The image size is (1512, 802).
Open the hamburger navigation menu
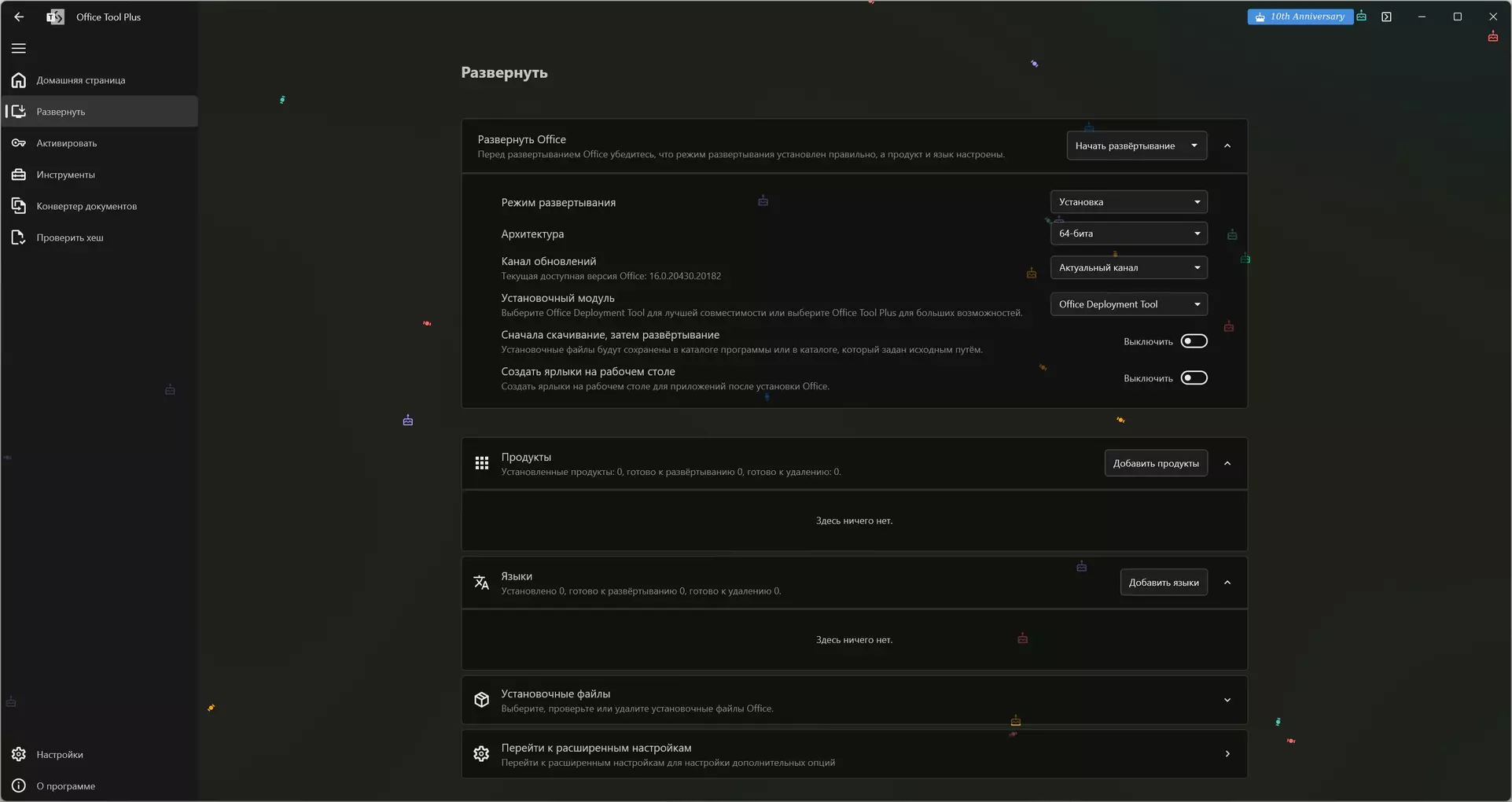tap(19, 48)
